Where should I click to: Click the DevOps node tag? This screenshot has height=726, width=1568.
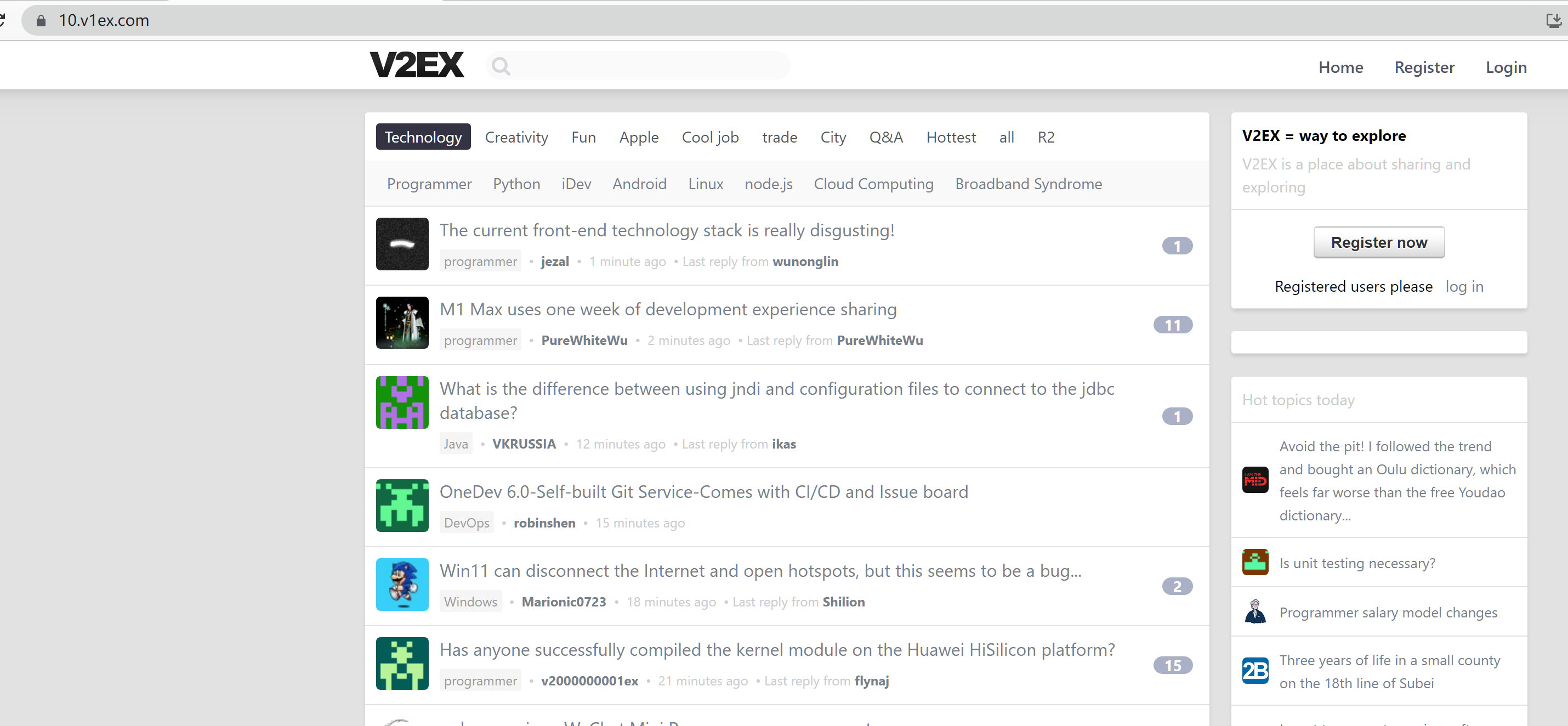point(466,523)
